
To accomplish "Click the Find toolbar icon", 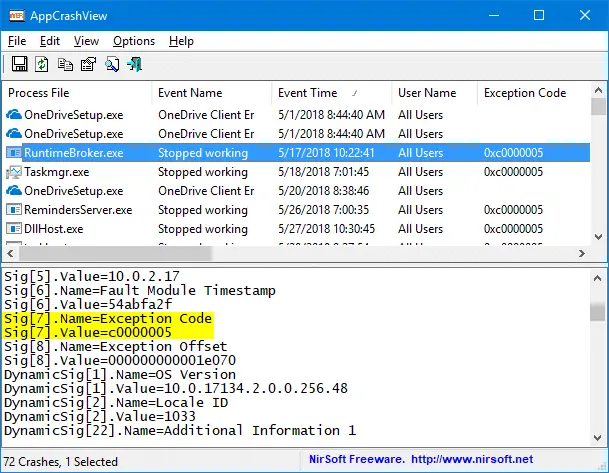I will pyautogui.click(x=112, y=64).
